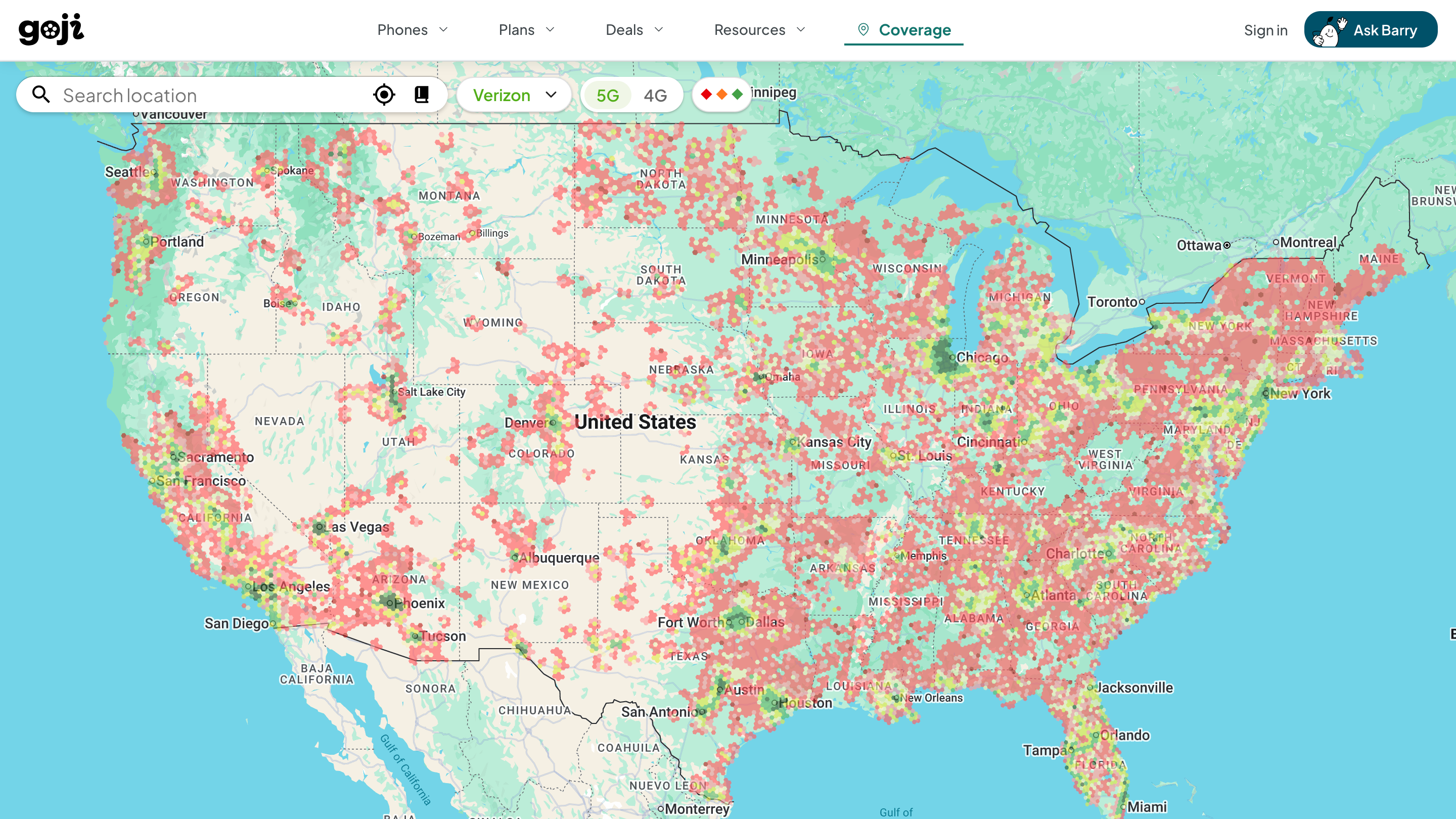Click the "Charlotte" city label
This screenshot has width=1456, height=819.
click(1076, 554)
